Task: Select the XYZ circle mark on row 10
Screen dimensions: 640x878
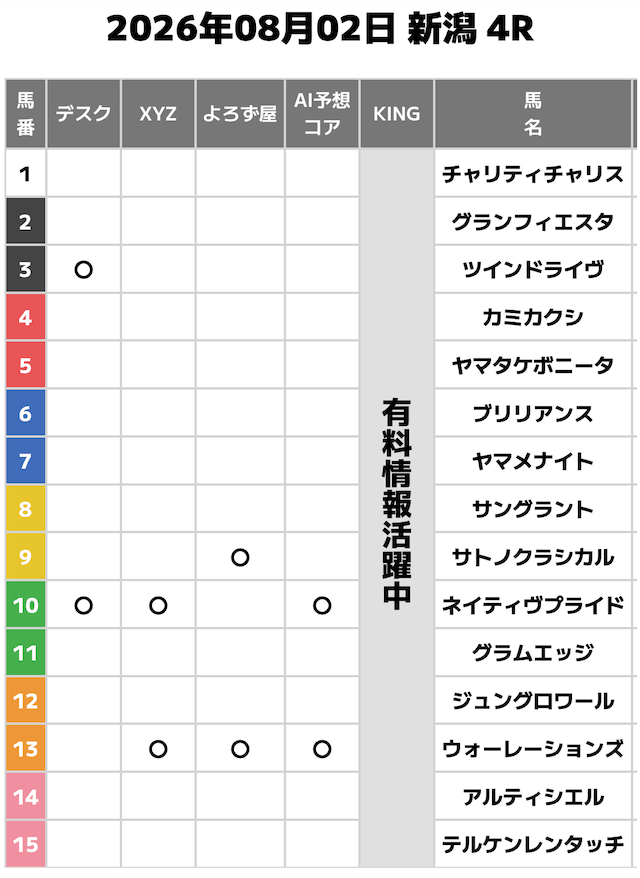Action: (x=158, y=605)
